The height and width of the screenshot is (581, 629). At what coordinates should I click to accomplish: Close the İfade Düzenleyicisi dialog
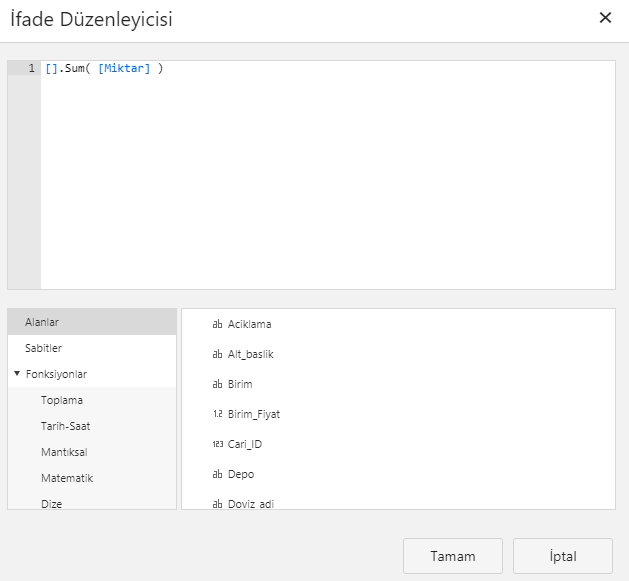click(604, 18)
